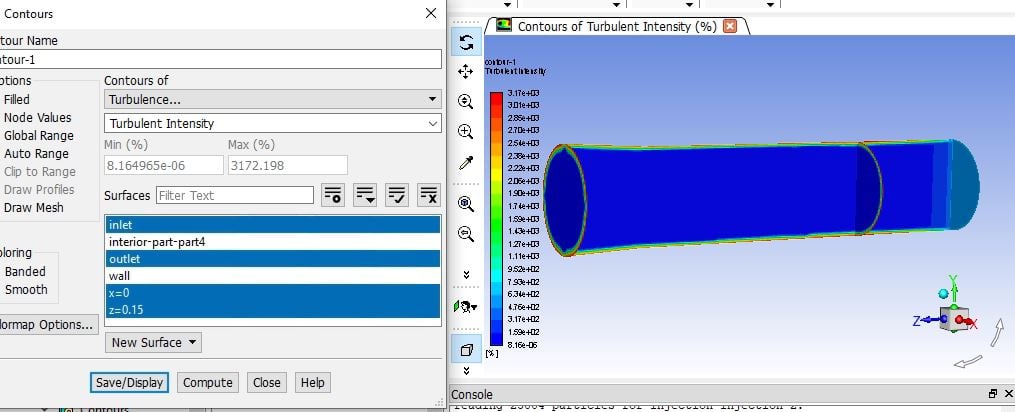Expand more tools chevron below zoom icons

(466, 275)
